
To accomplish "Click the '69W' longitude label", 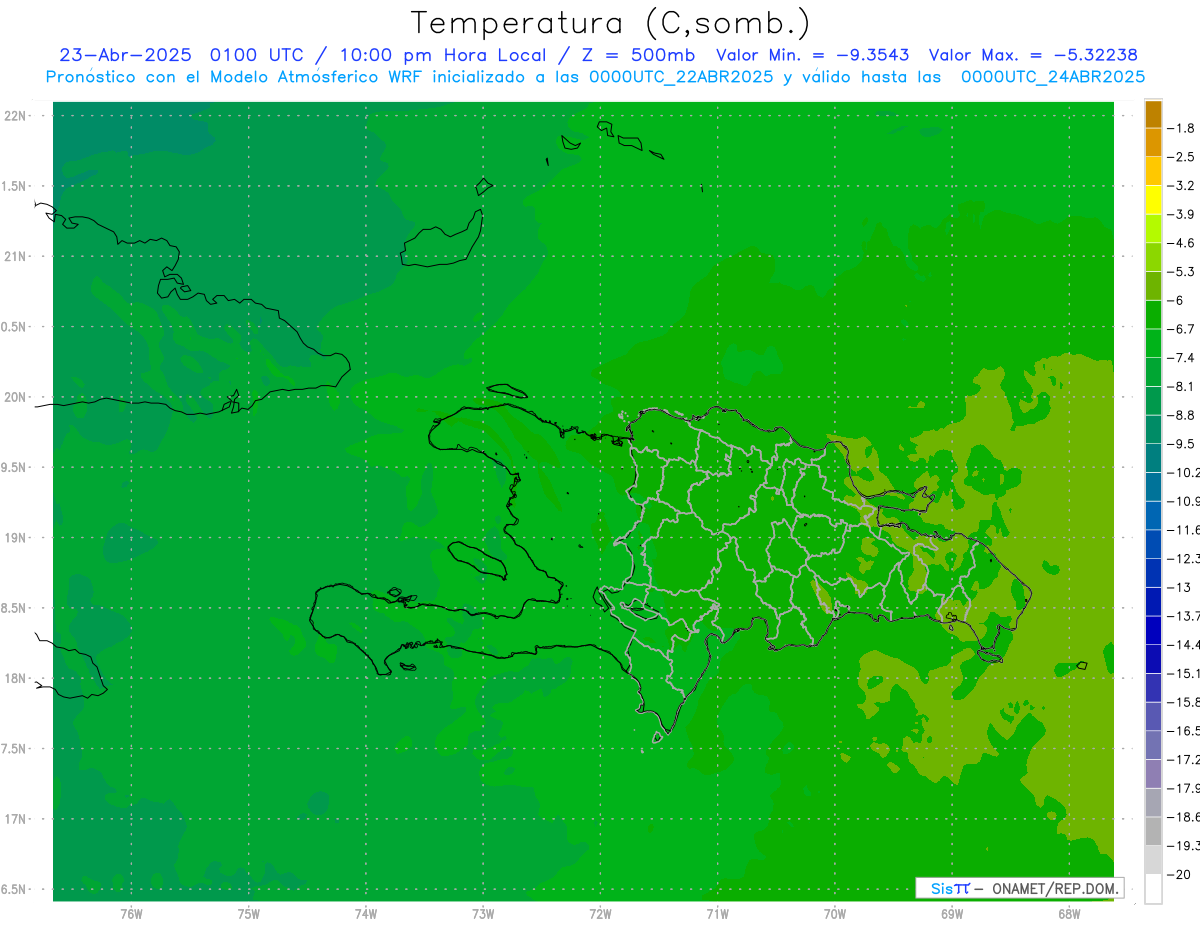I will tap(952, 913).
